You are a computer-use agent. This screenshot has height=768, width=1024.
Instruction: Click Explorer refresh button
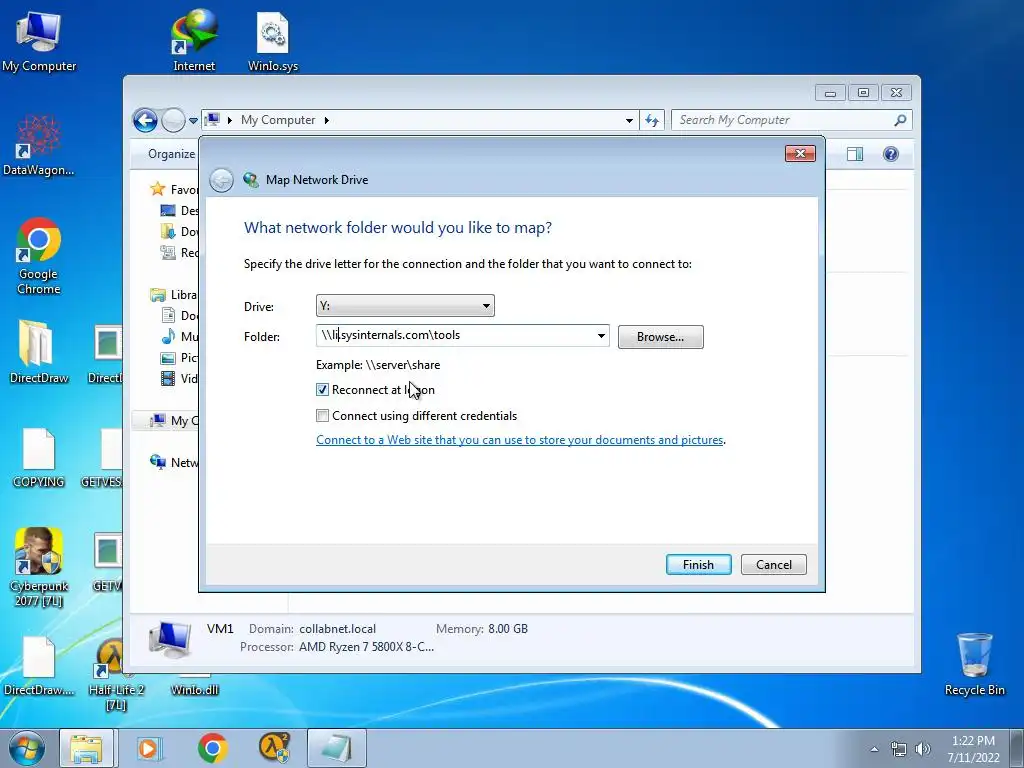coord(652,120)
